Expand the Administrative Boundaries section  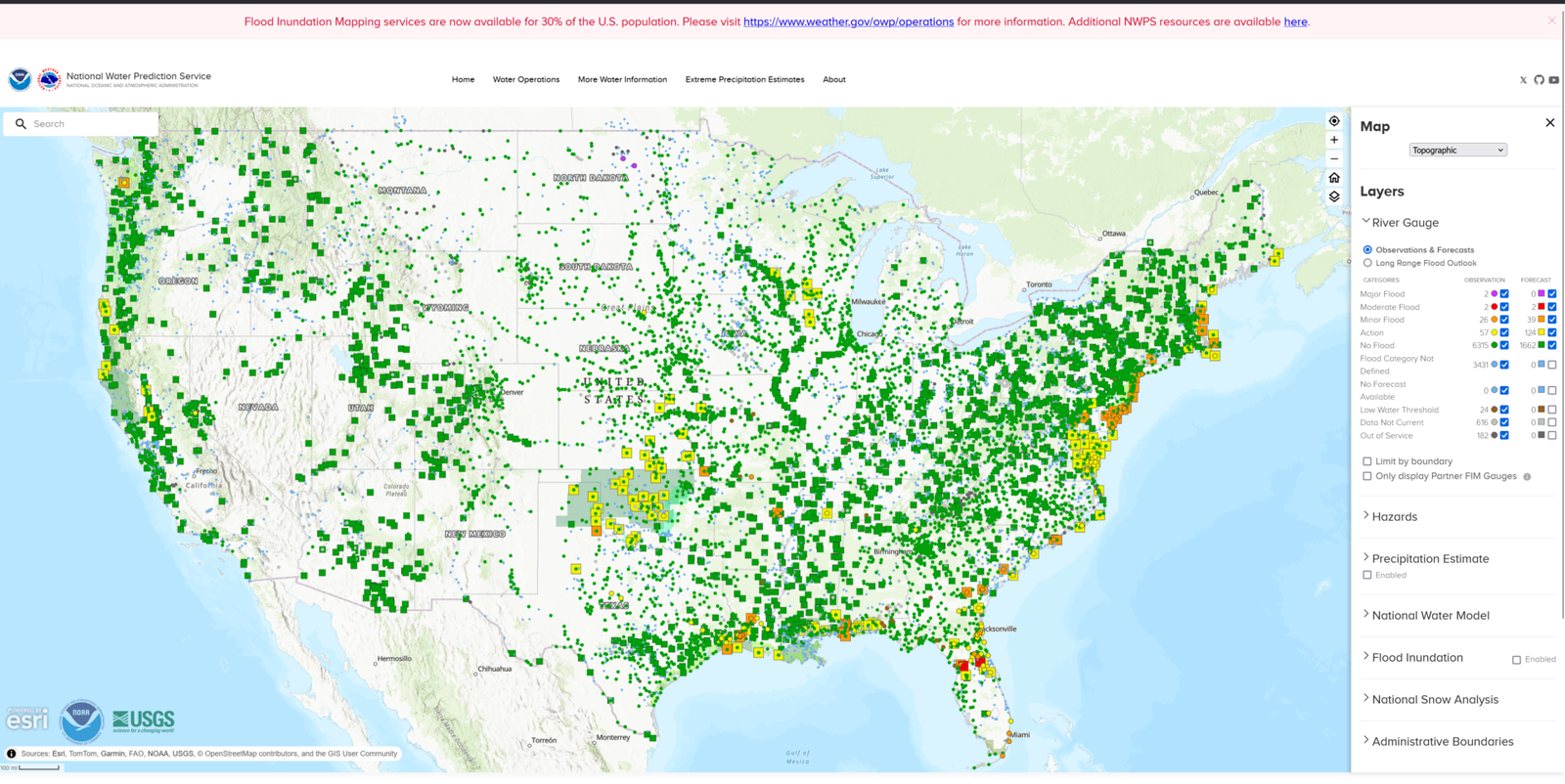1438,742
